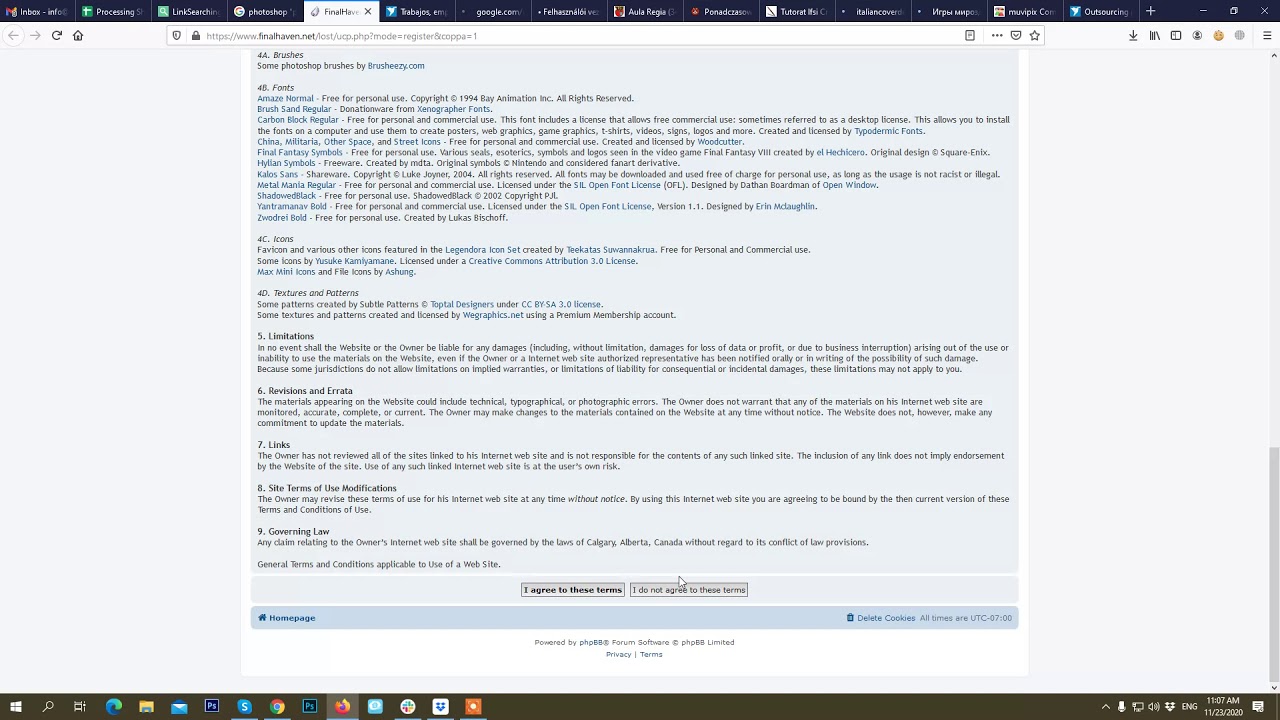Click the I agree to these terms button

point(572,589)
